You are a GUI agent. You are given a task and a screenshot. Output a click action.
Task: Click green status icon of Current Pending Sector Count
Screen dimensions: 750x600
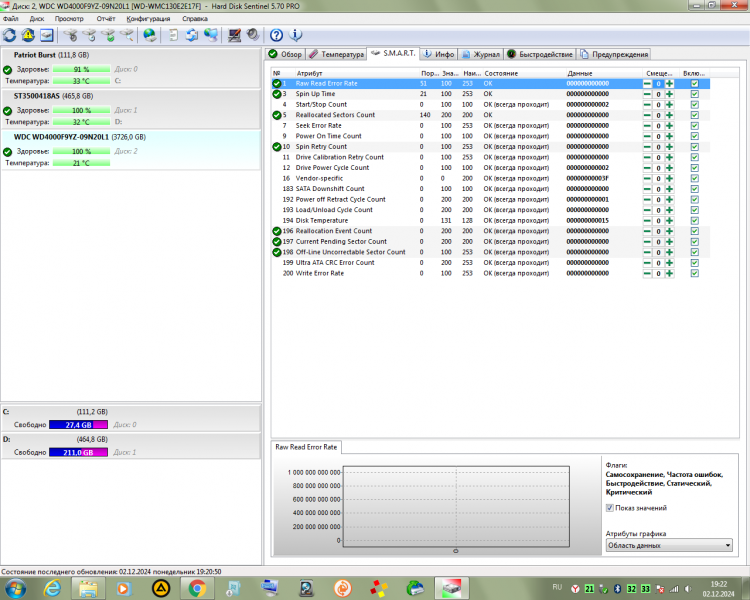276,242
